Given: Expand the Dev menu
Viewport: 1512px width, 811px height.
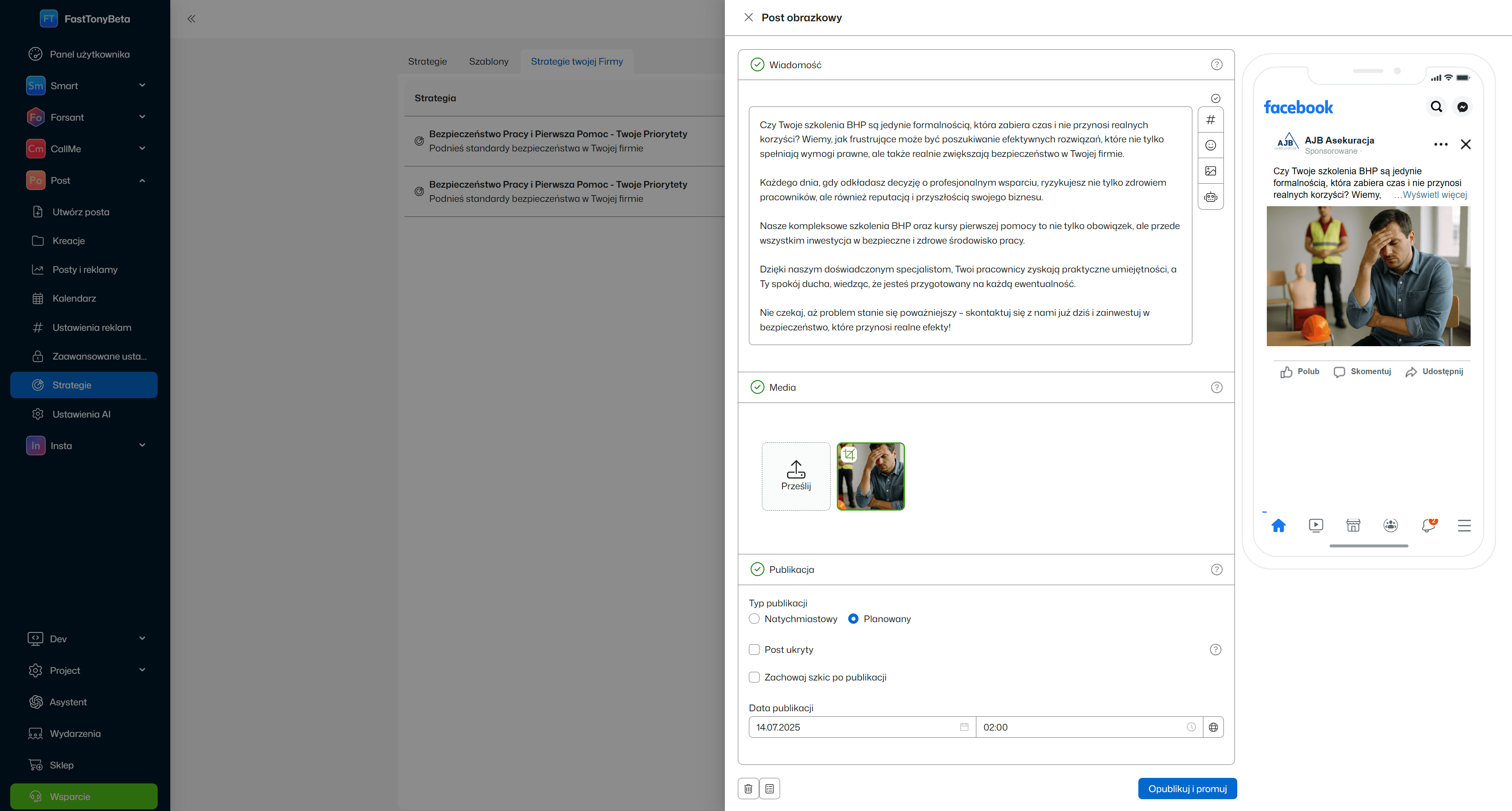Looking at the screenshot, I should point(84,639).
